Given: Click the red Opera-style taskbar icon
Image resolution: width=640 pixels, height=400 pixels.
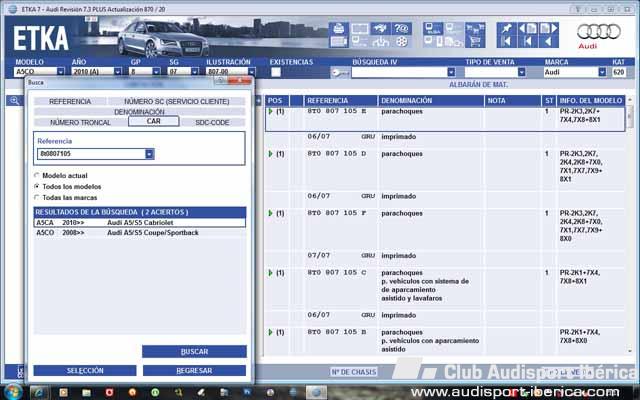Looking at the screenshot, I should 109,393.
